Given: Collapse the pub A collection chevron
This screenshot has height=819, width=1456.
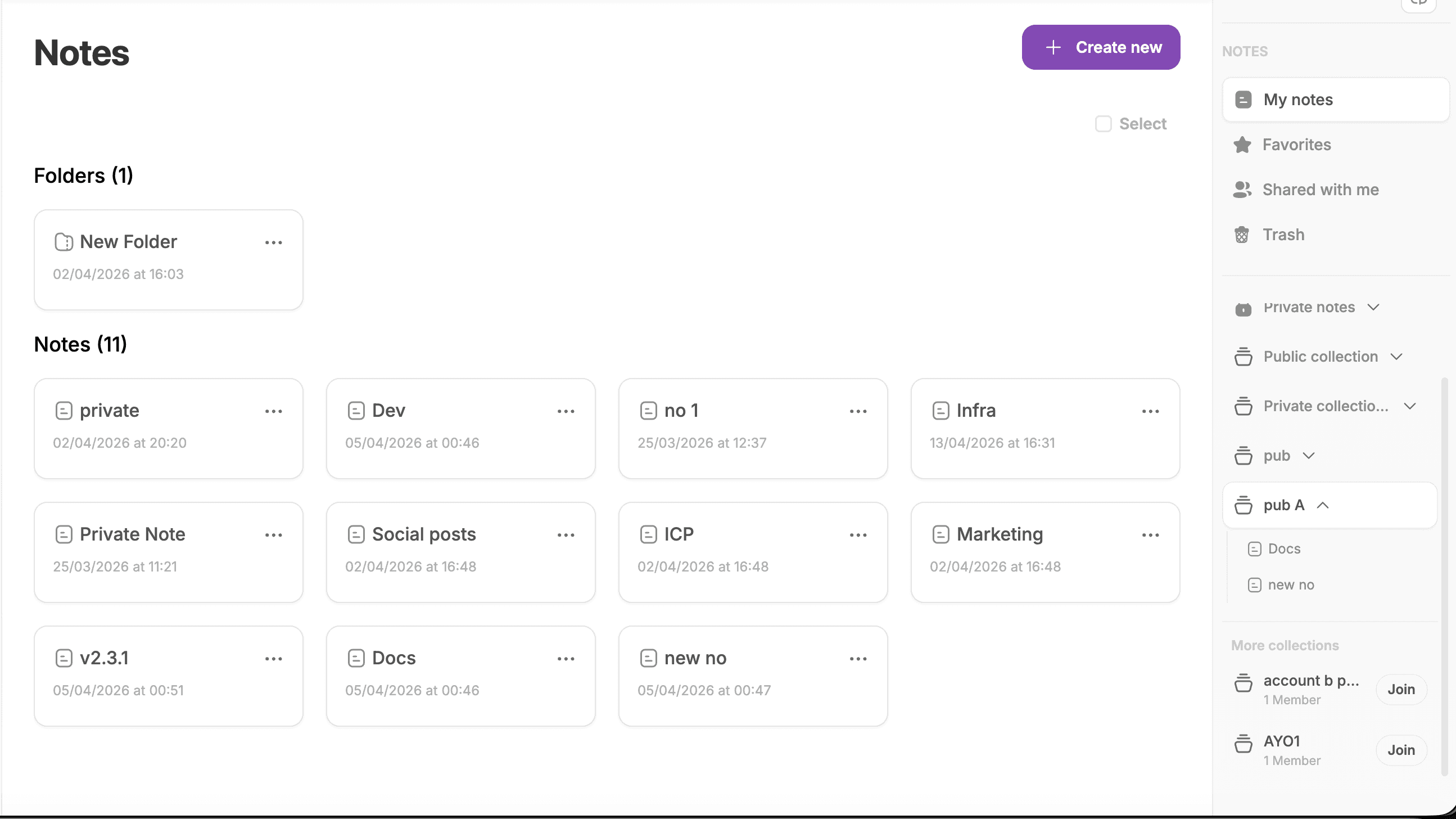Looking at the screenshot, I should click(x=1323, y=505).
